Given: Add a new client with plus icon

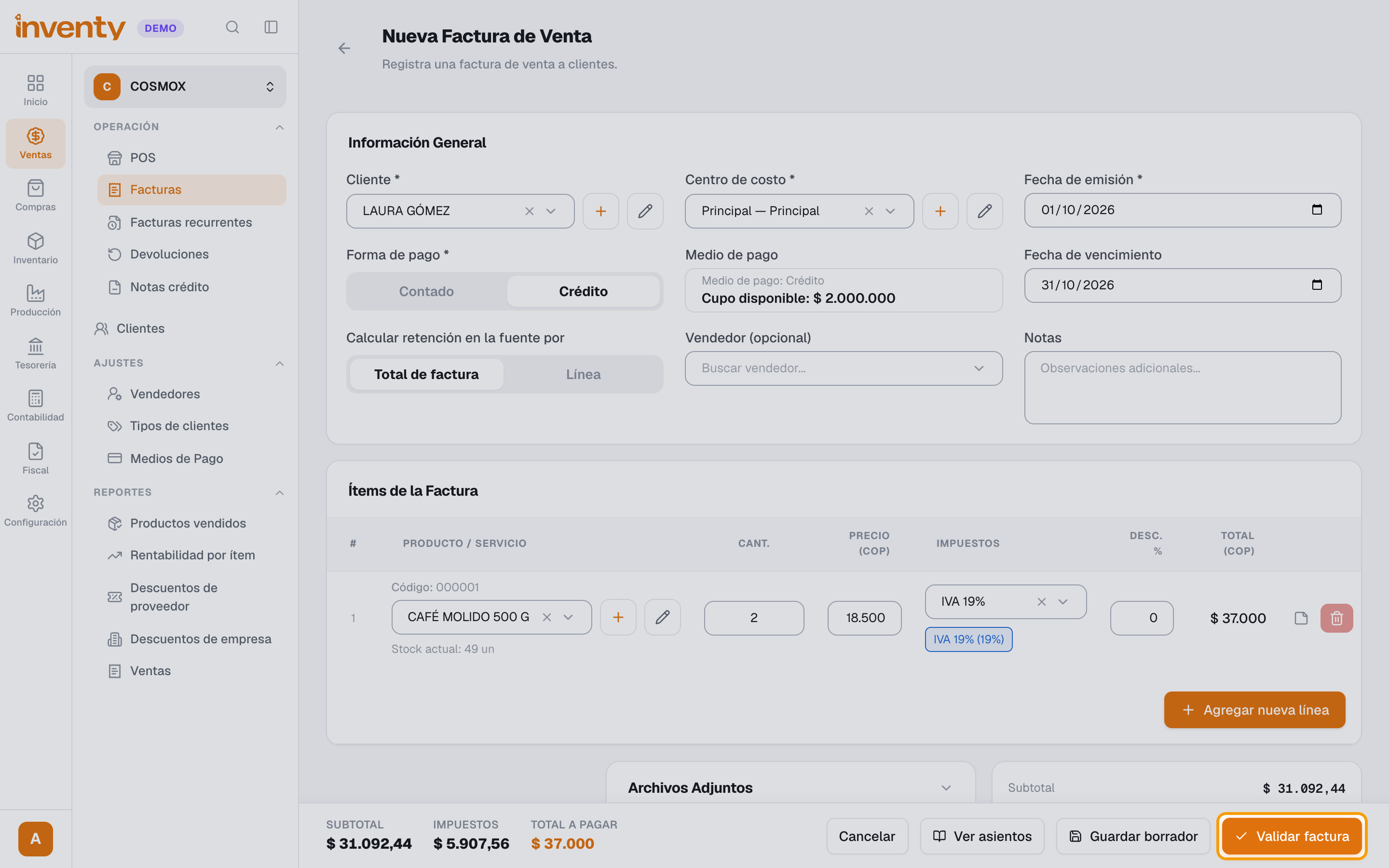Looking at the screenshot, I should click(x=600, y=211).
